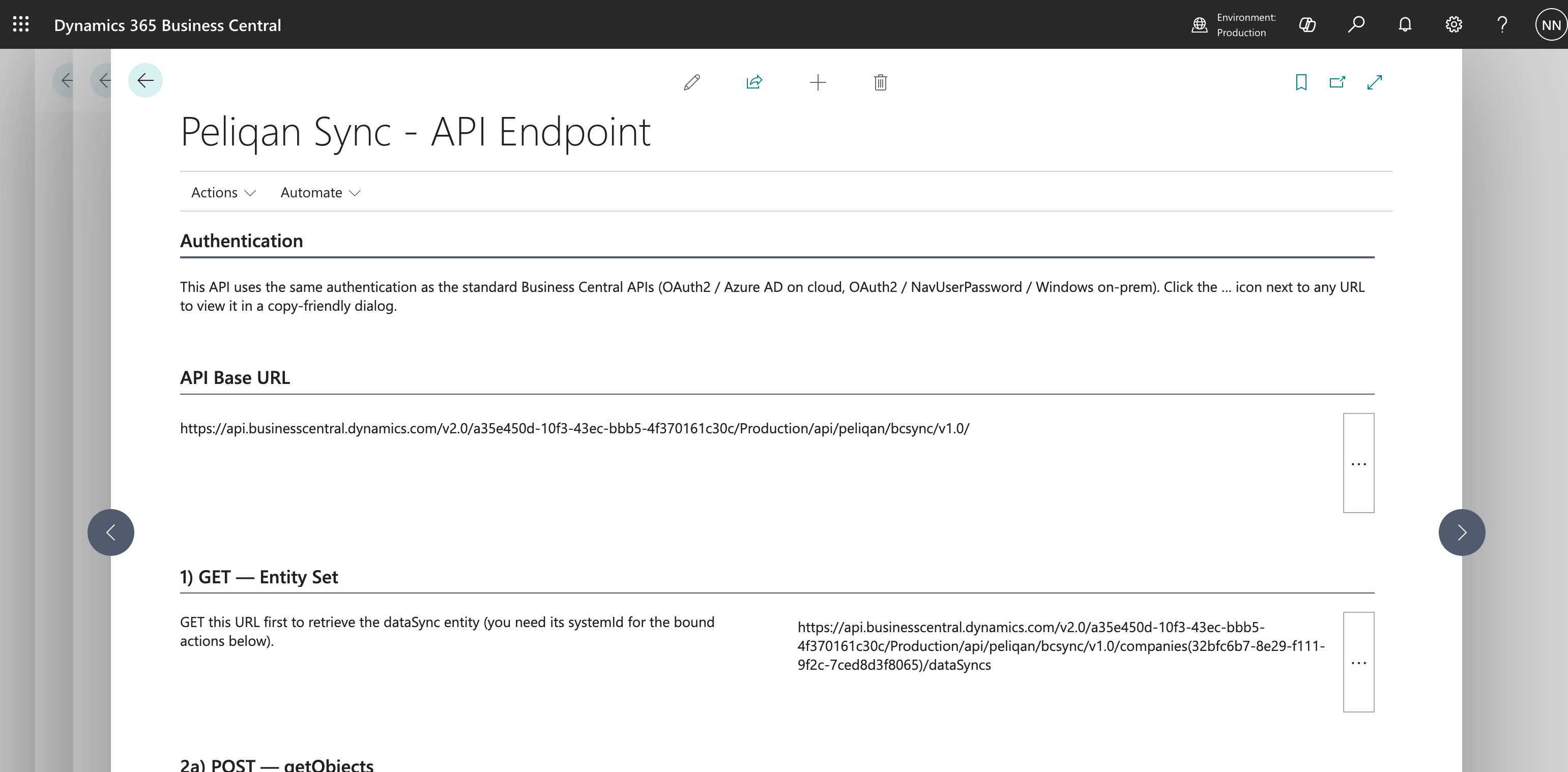The width and height of the screenshot is (1568, 772).
Task: Open the Automate menu
Action: click(320, 193)
